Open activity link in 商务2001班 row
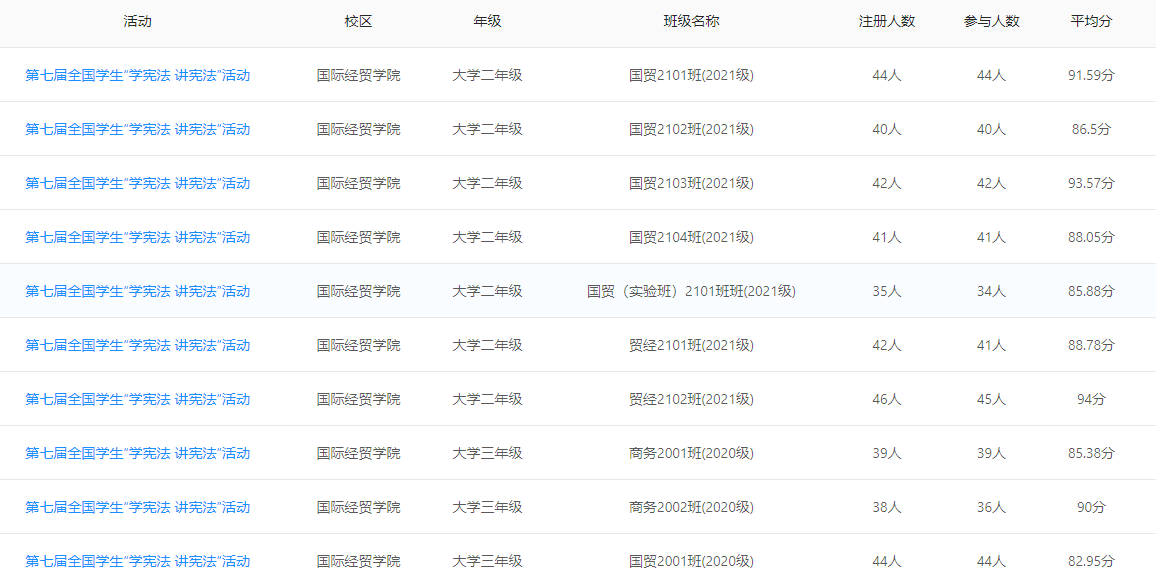The image size is (1156, 585). [138, 453]
